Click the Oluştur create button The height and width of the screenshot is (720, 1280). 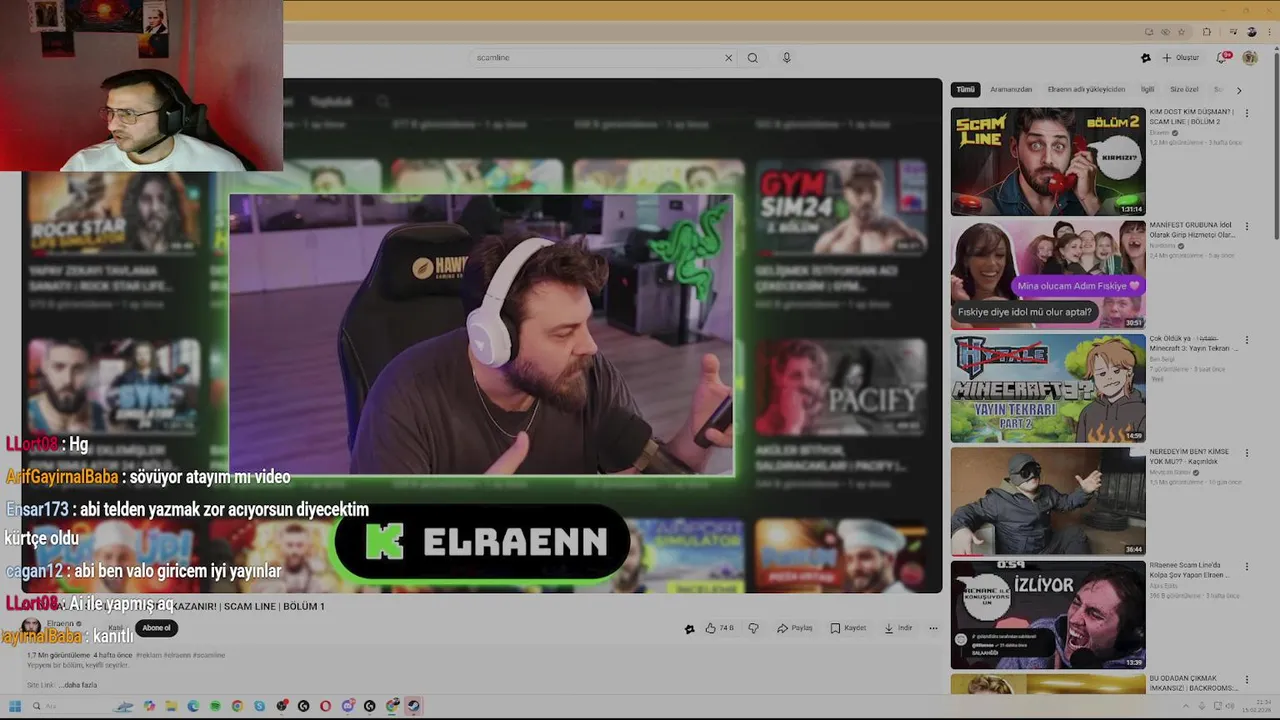pos(1180,58)
